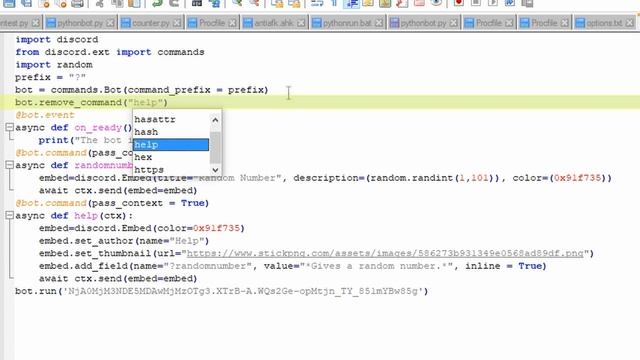The width and height of the screenshot is (640, 360).
Task: Toggle the Word Wrap toolbar icon
Action: (316, 3)
